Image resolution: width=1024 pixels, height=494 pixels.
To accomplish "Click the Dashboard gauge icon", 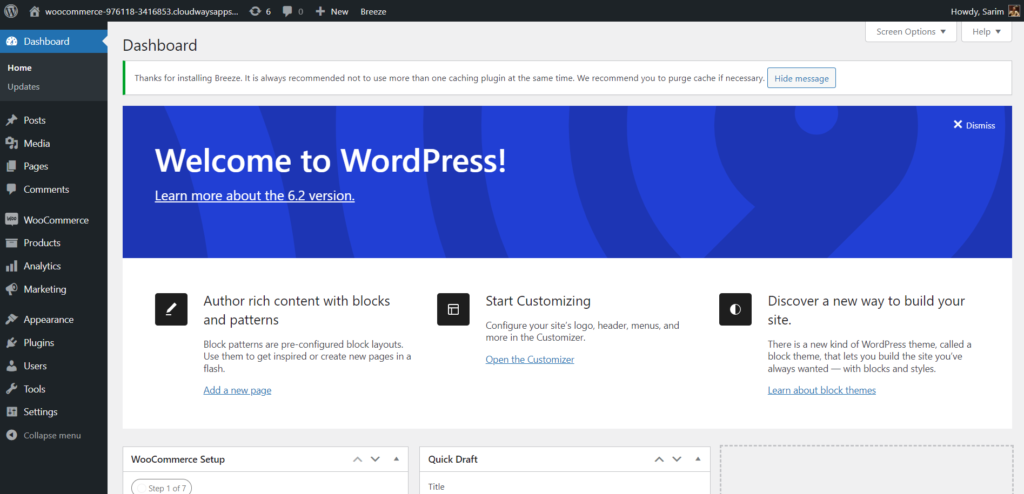I will coord(11,41).
